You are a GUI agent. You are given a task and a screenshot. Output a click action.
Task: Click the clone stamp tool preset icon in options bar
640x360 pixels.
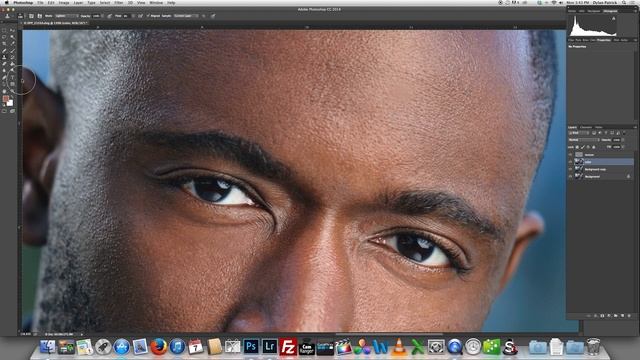7,16
